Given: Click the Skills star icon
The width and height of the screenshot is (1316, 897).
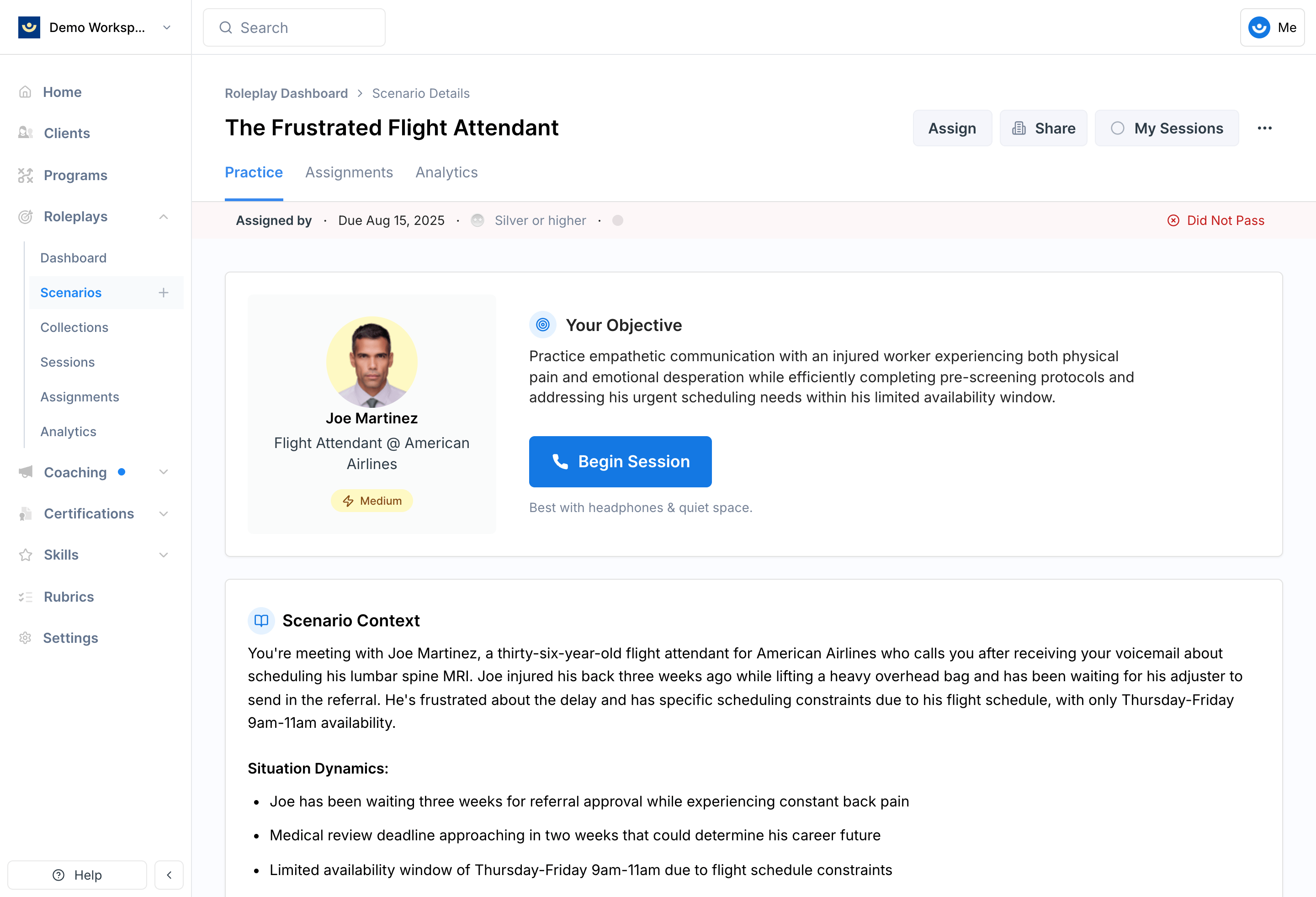Looking at the screenshot, I should [26, 555].
